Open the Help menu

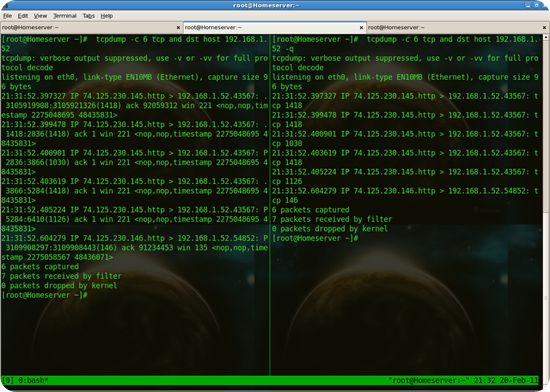tap(107, 16)
